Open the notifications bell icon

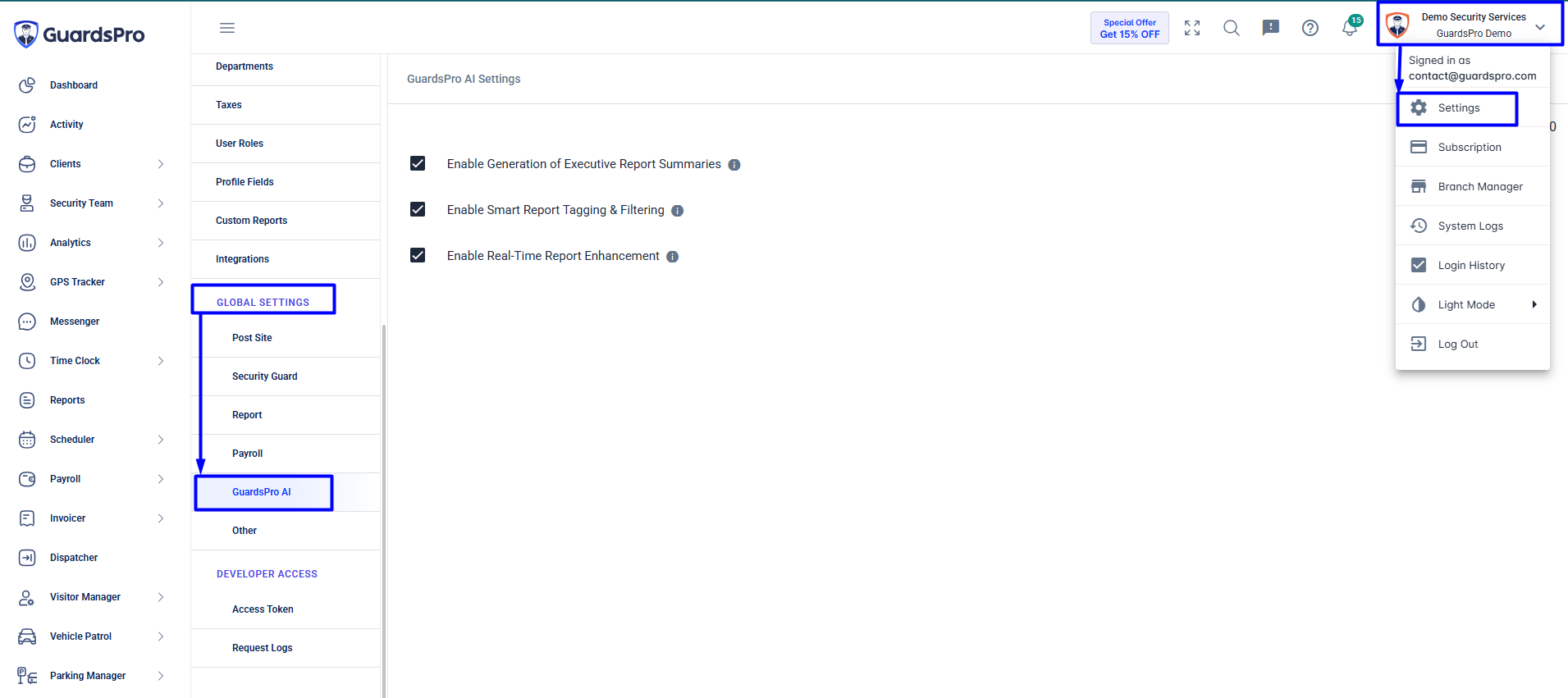[x=1350, y=27]
